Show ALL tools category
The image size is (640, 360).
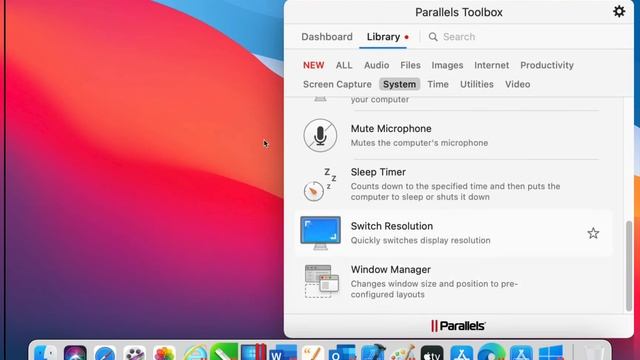pyautogui.click(x=344, y=65)
